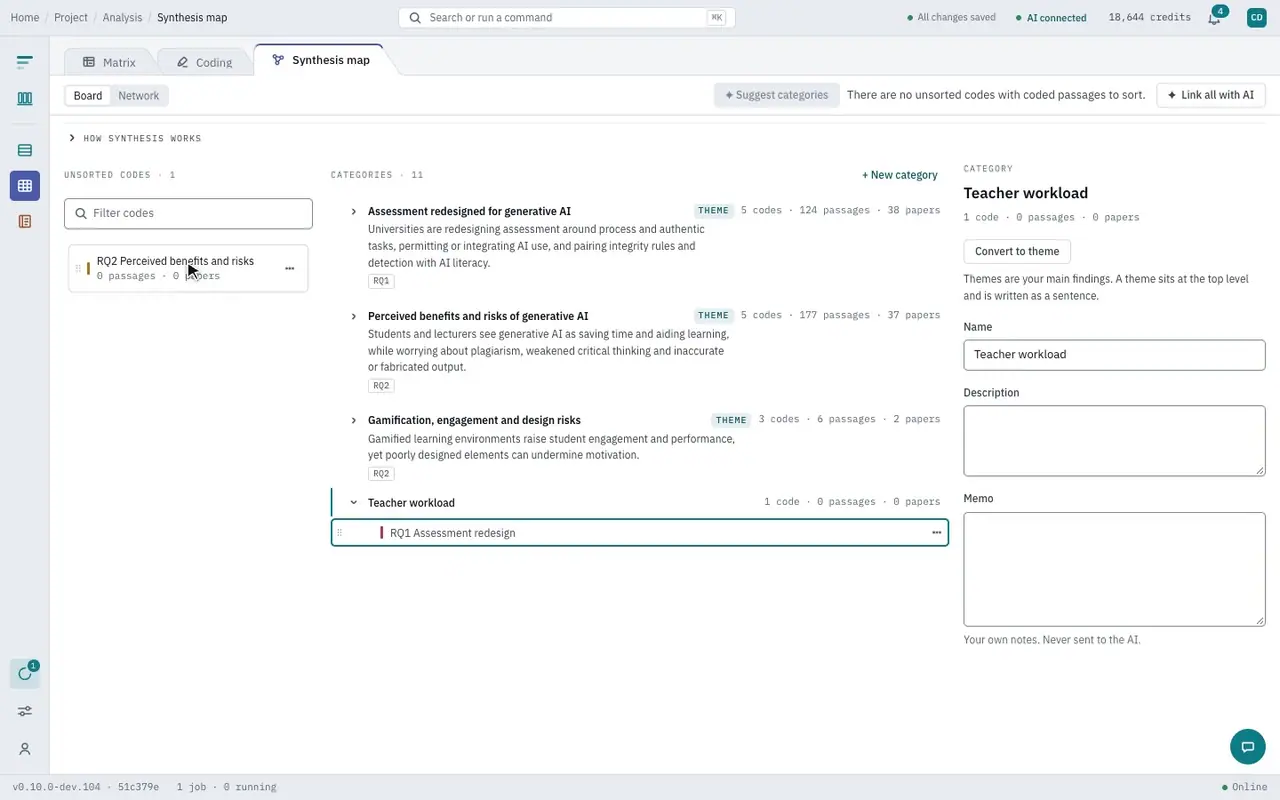Expand Assessment redesigned for generative AI theme
Screen dimensions: 1280x800
(353, 212)
